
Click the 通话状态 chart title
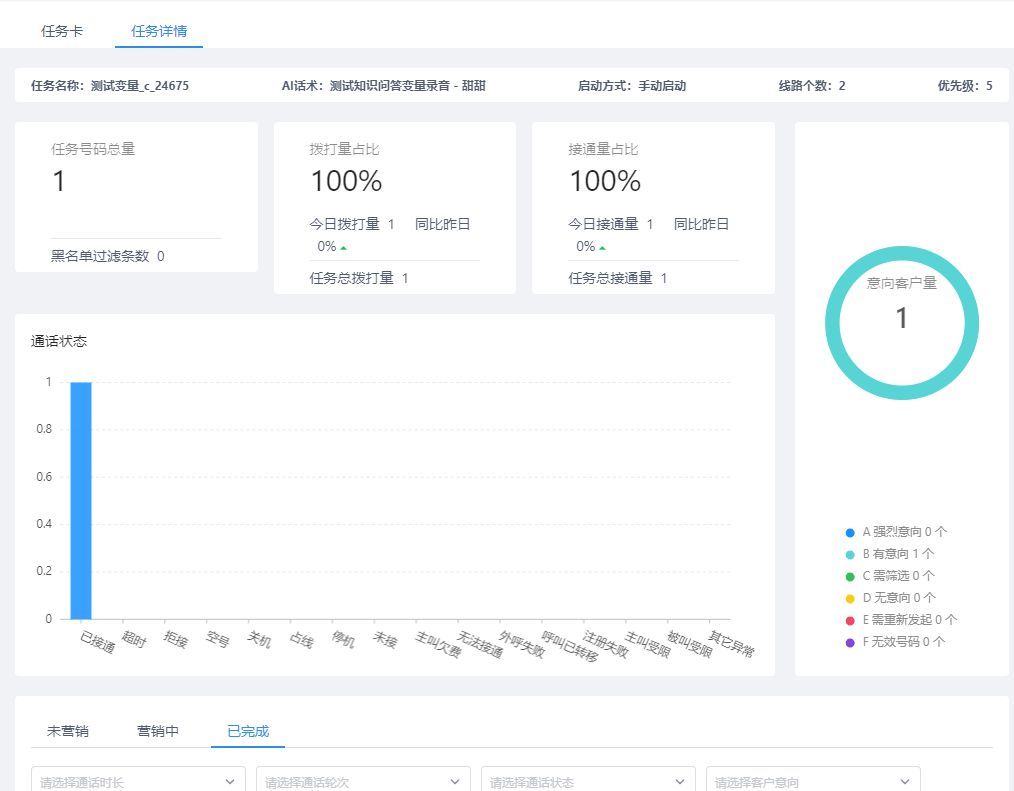click(x=59, y=341)
